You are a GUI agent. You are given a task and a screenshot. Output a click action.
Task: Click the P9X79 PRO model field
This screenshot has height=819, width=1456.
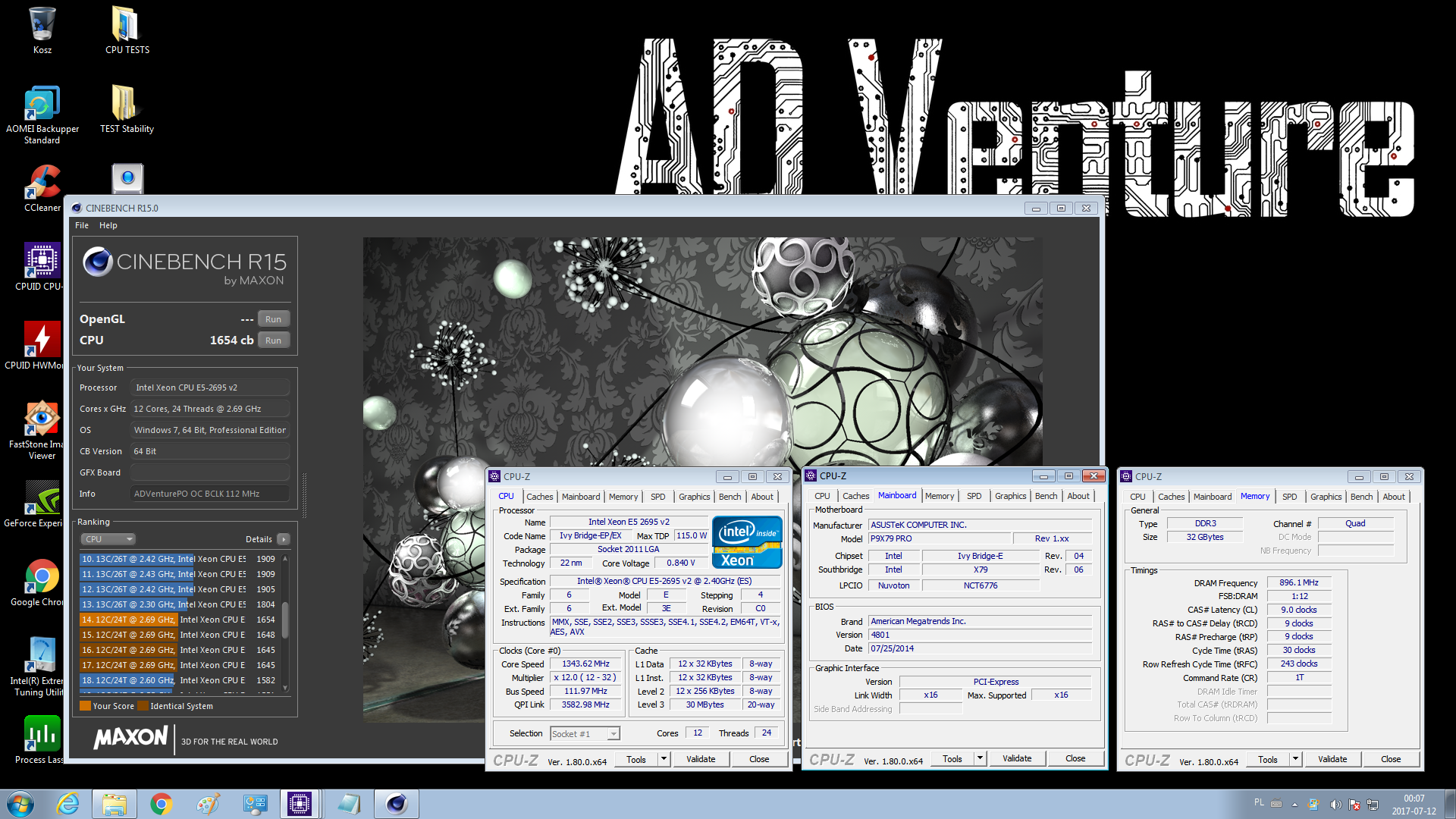tap(939, 538)
